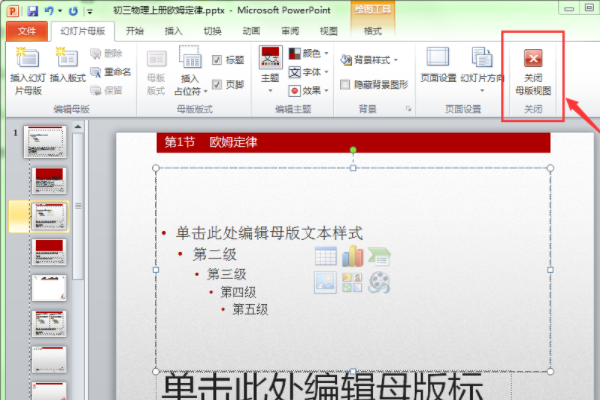Select the second layout thumbnail with red block
This screenshot has width=600, height=400.
49,252
